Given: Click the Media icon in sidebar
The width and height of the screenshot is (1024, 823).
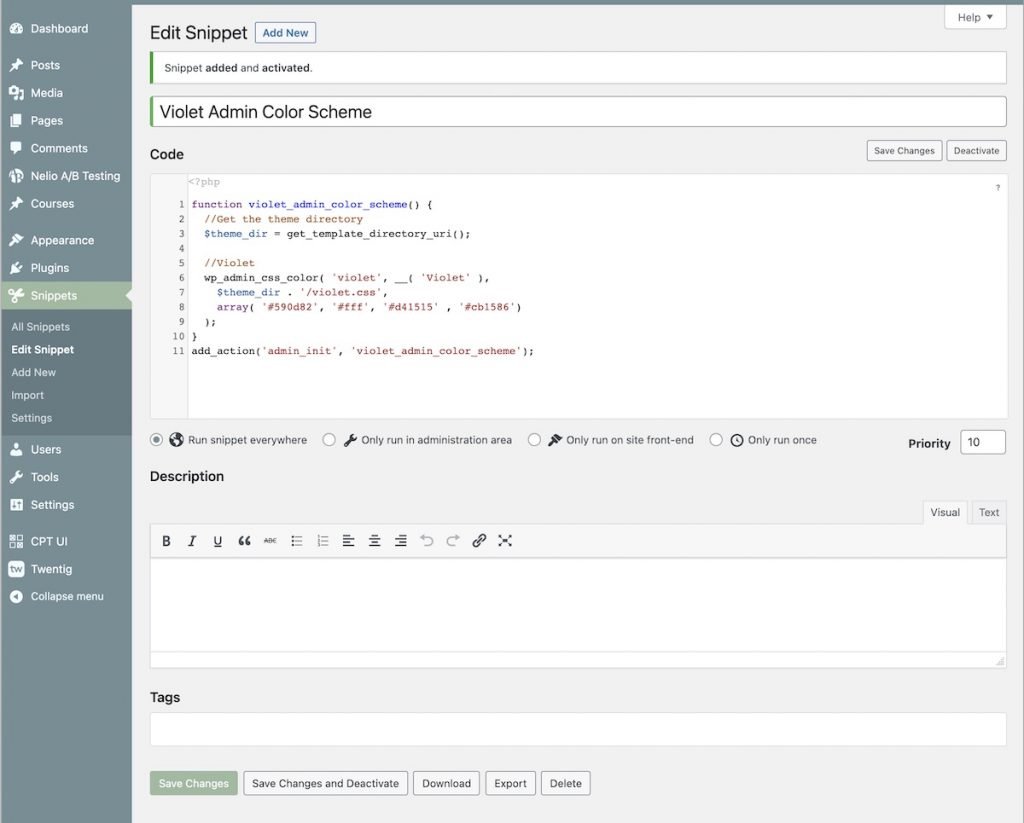Looking at the screenshot, I should pos(16,93).
